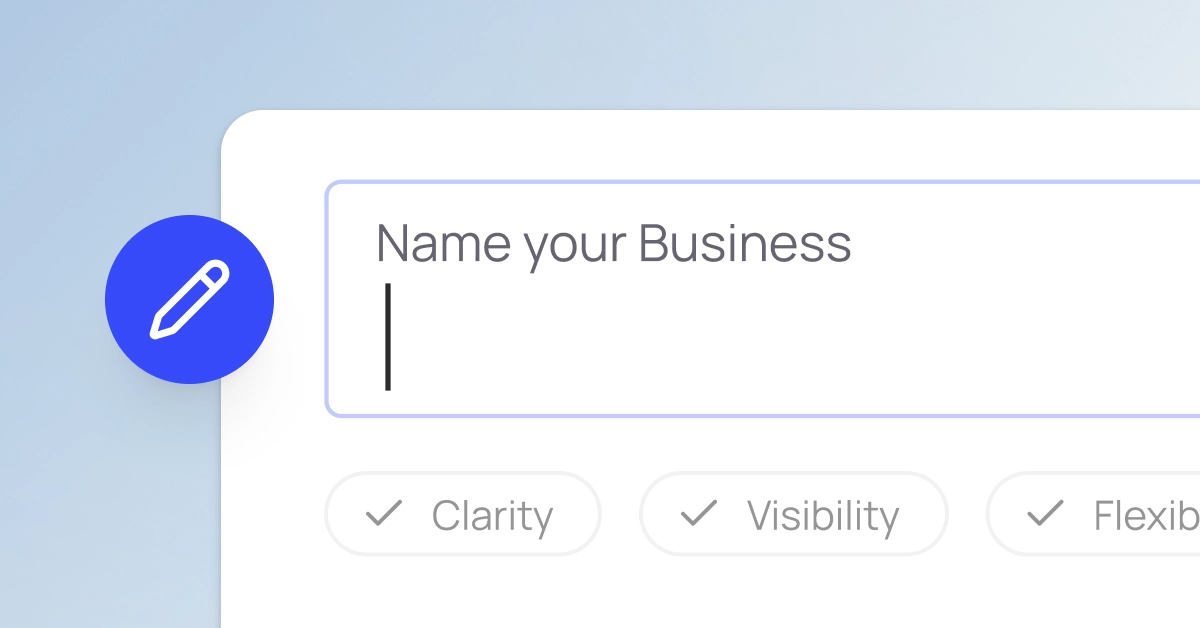Select the pencil inside the blue circle
Image resolution: width=1200 pixels, height=628 pixels.
pyautogui.click(x=189, y=299)
